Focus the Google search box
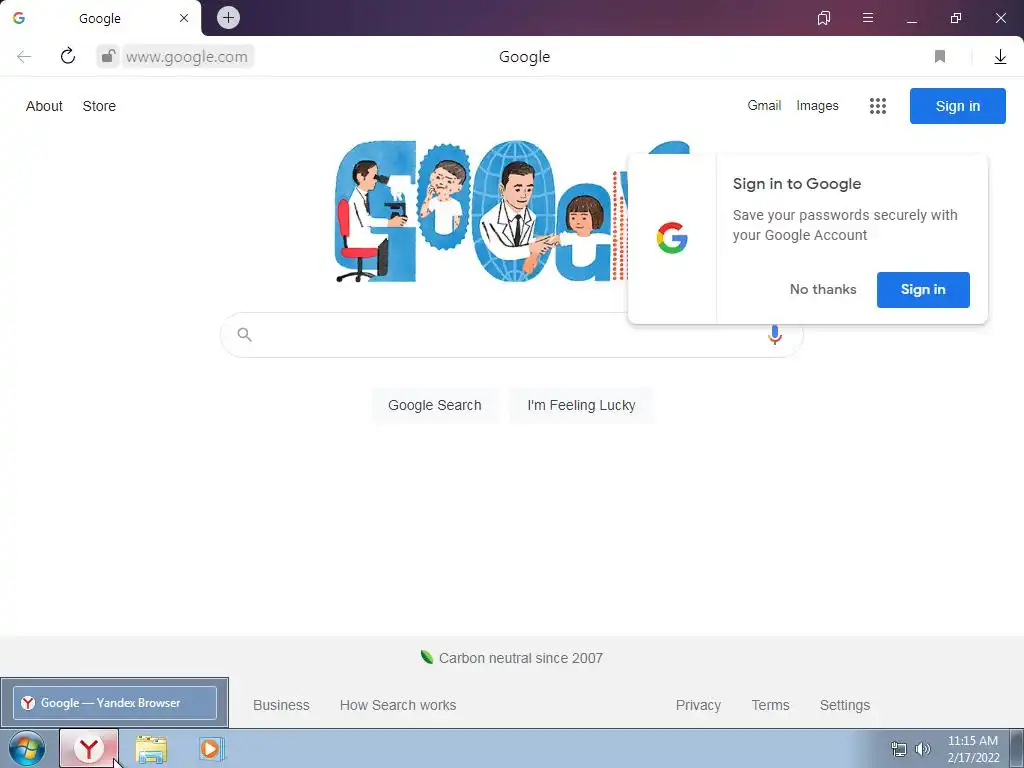Screen dimensions: 1024x768 coord(509,335)
